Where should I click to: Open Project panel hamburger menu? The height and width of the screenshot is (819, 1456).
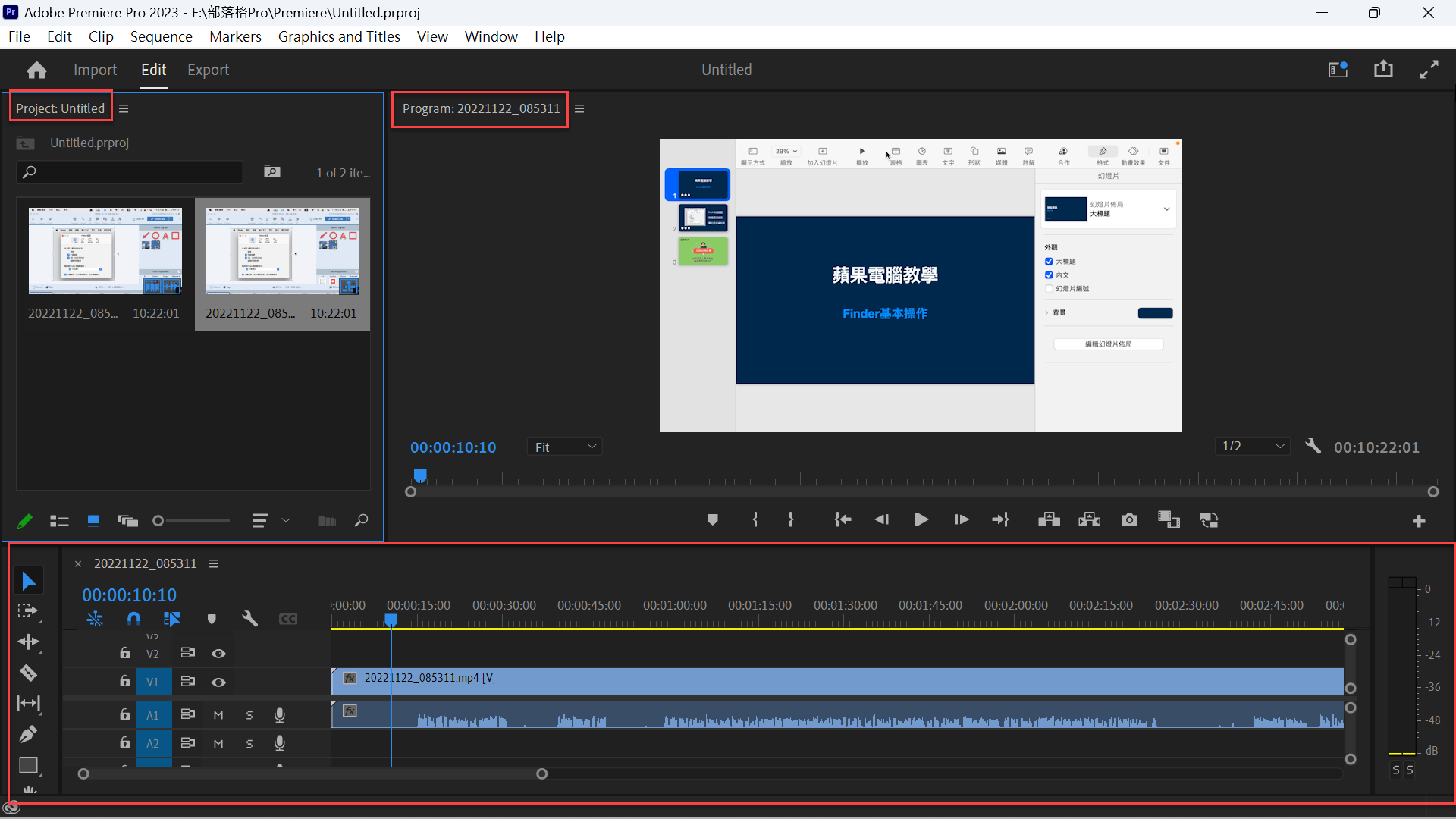click(x=124, y=108)
